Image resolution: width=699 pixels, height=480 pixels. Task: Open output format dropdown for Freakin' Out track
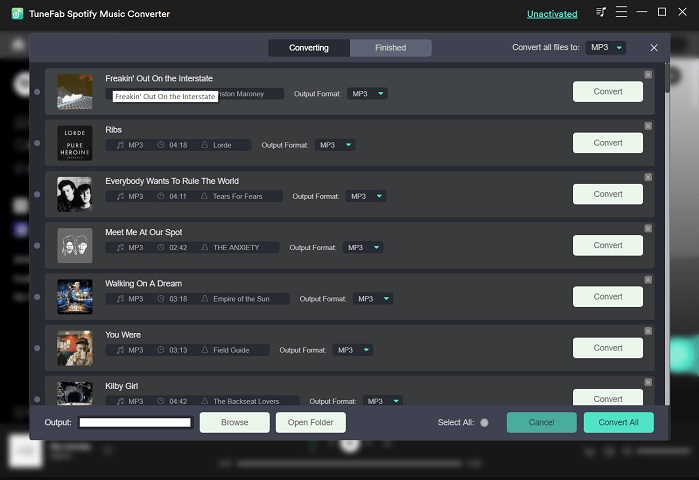point(367,94)
